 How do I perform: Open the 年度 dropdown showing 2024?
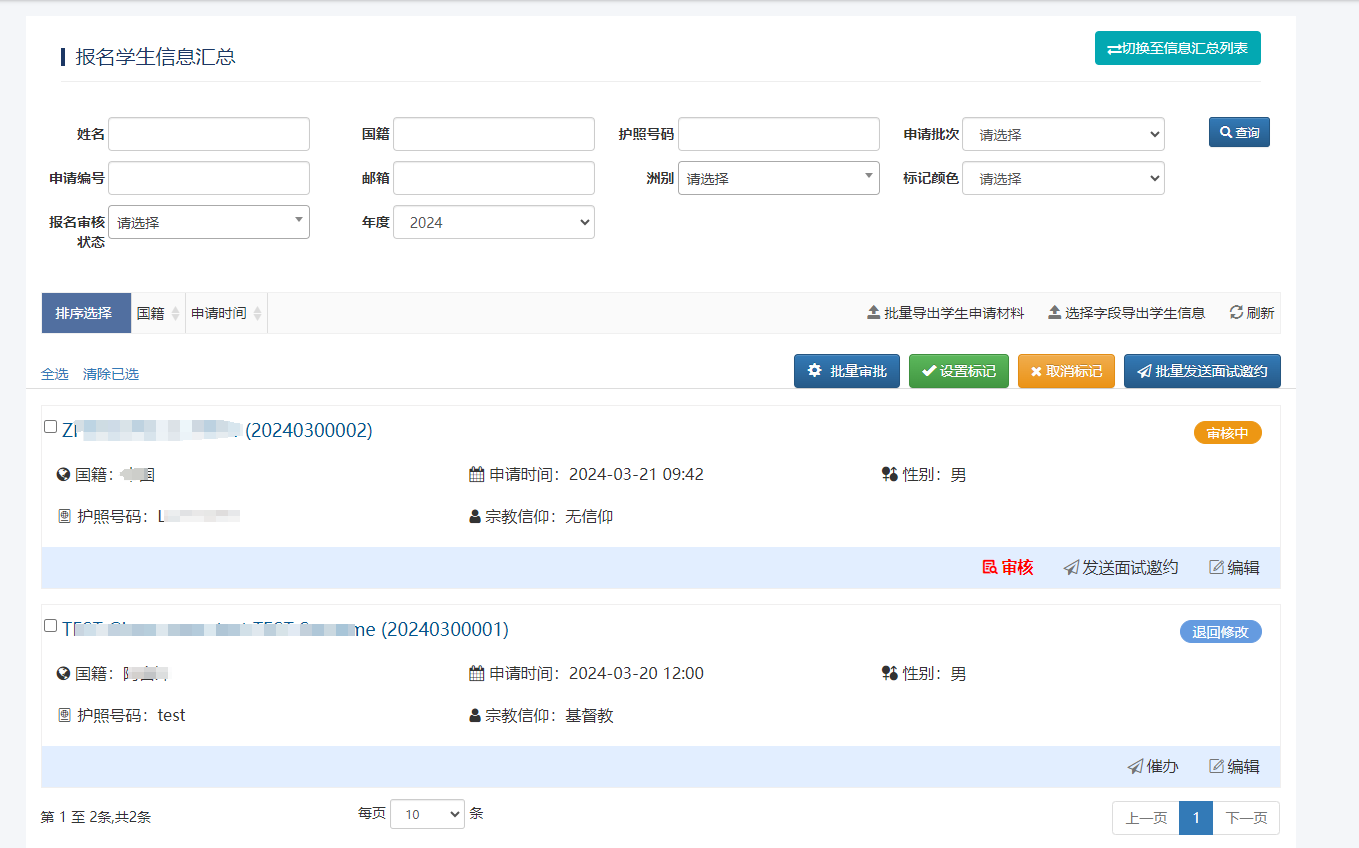(494, 223)
